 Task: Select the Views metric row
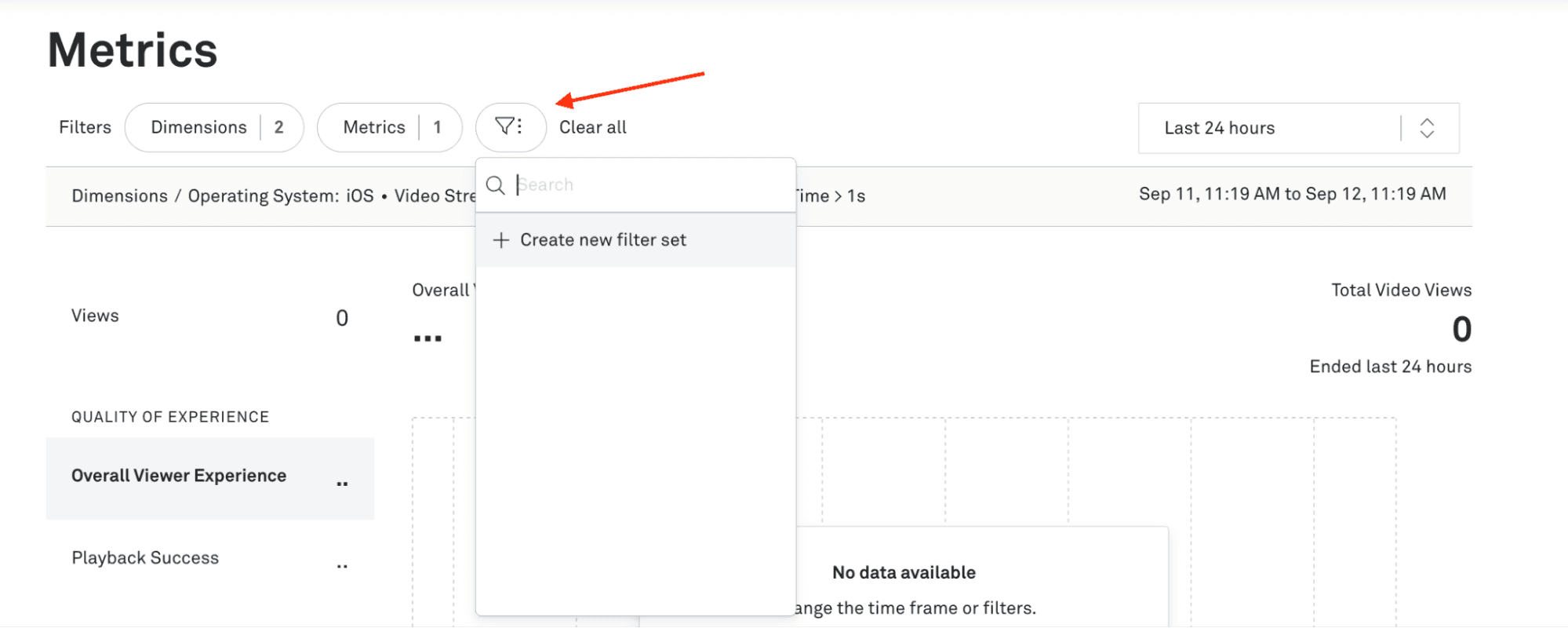[x=95, y=316]
